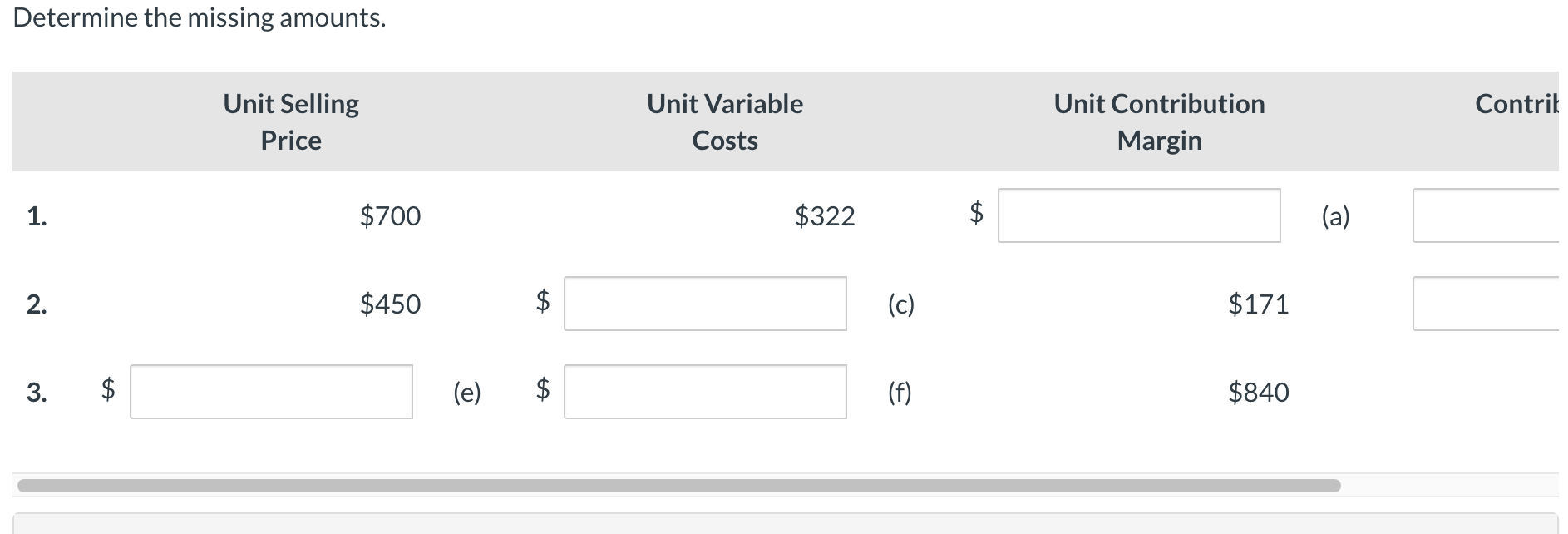The image size is (1568, 534).
Task: Click the row number "3." label
Action: pos(37,393)
